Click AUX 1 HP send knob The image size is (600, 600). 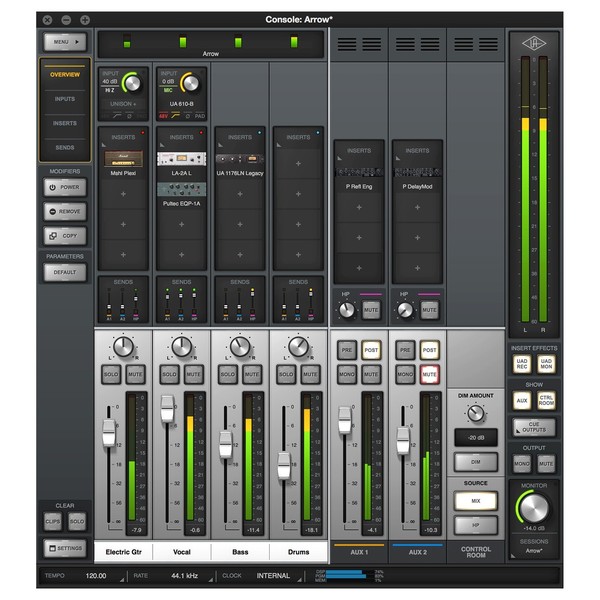[x=347, y=310]
